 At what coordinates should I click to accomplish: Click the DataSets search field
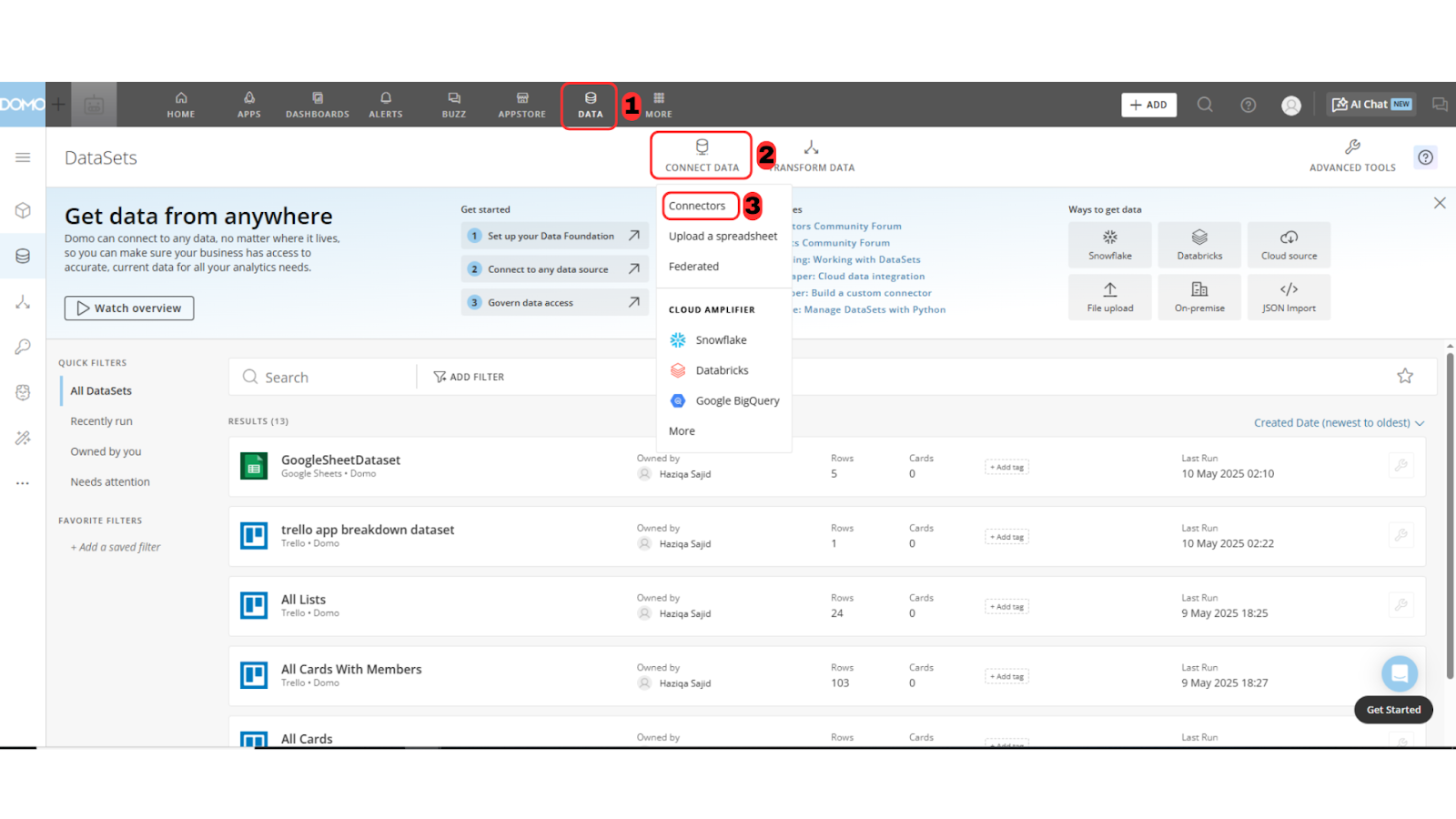(323, 377)
